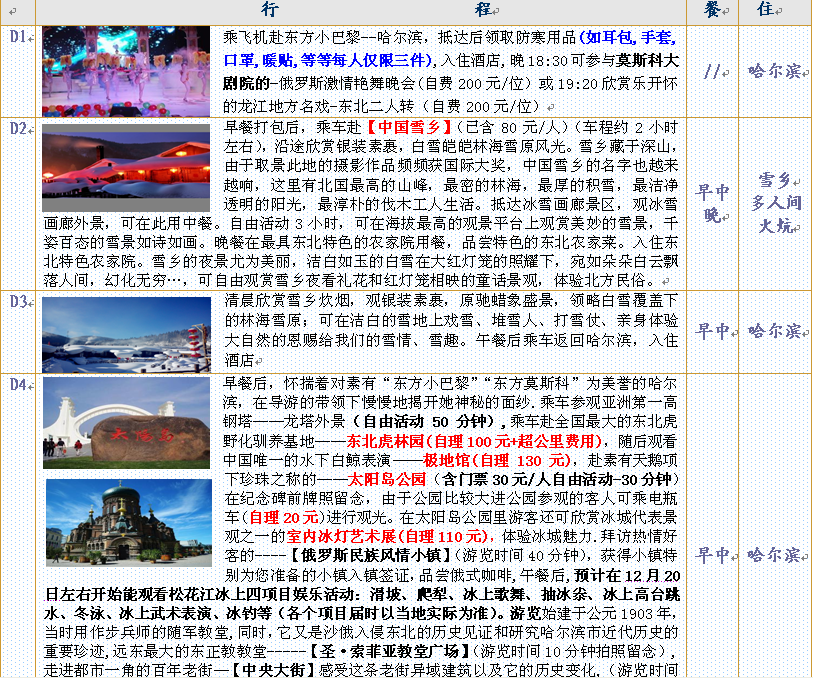813x679 pixels.
Task: Select the D2 snow town night photo
Action: click(126, 167)
